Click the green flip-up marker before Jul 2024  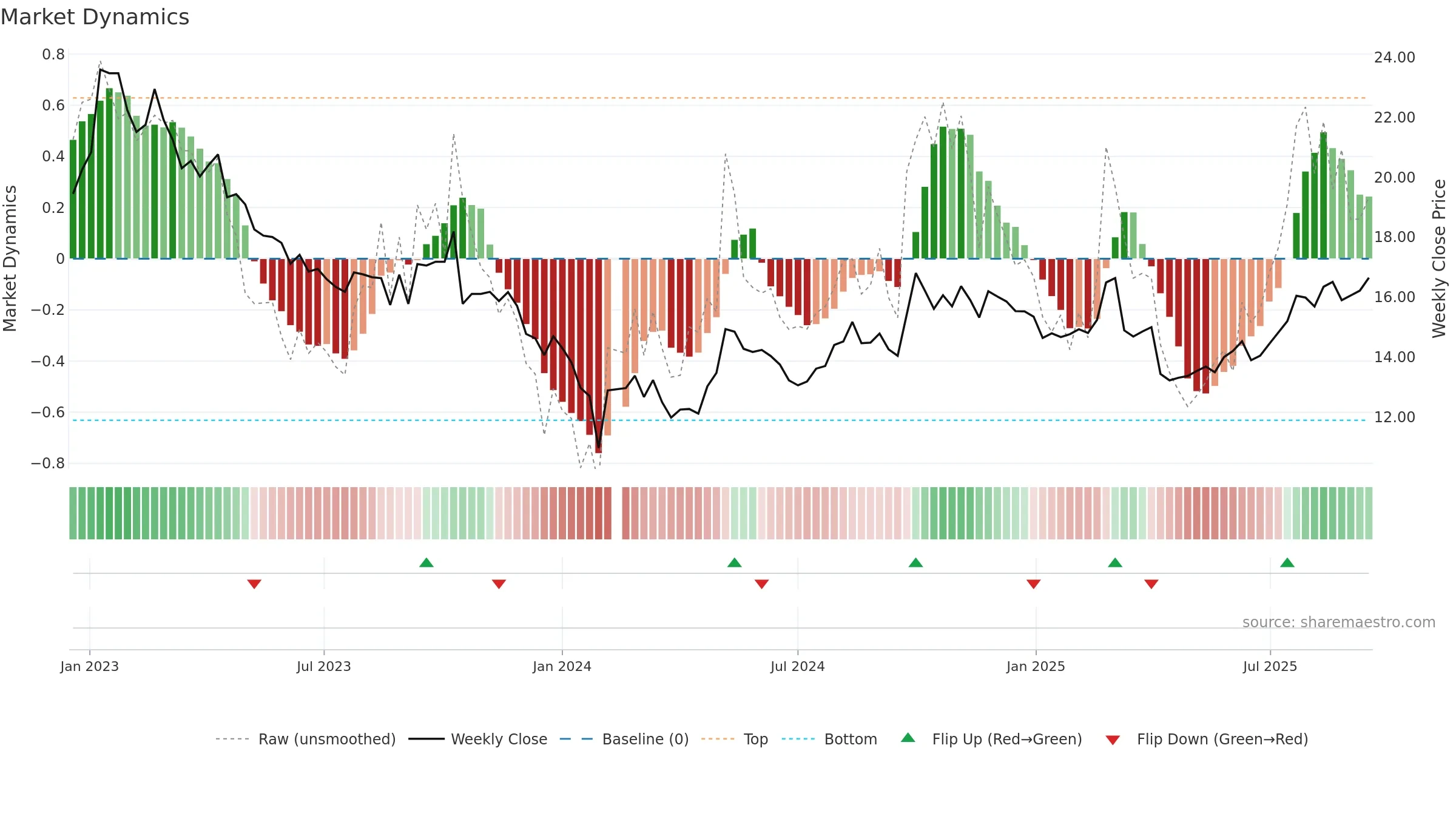(735, 562)
